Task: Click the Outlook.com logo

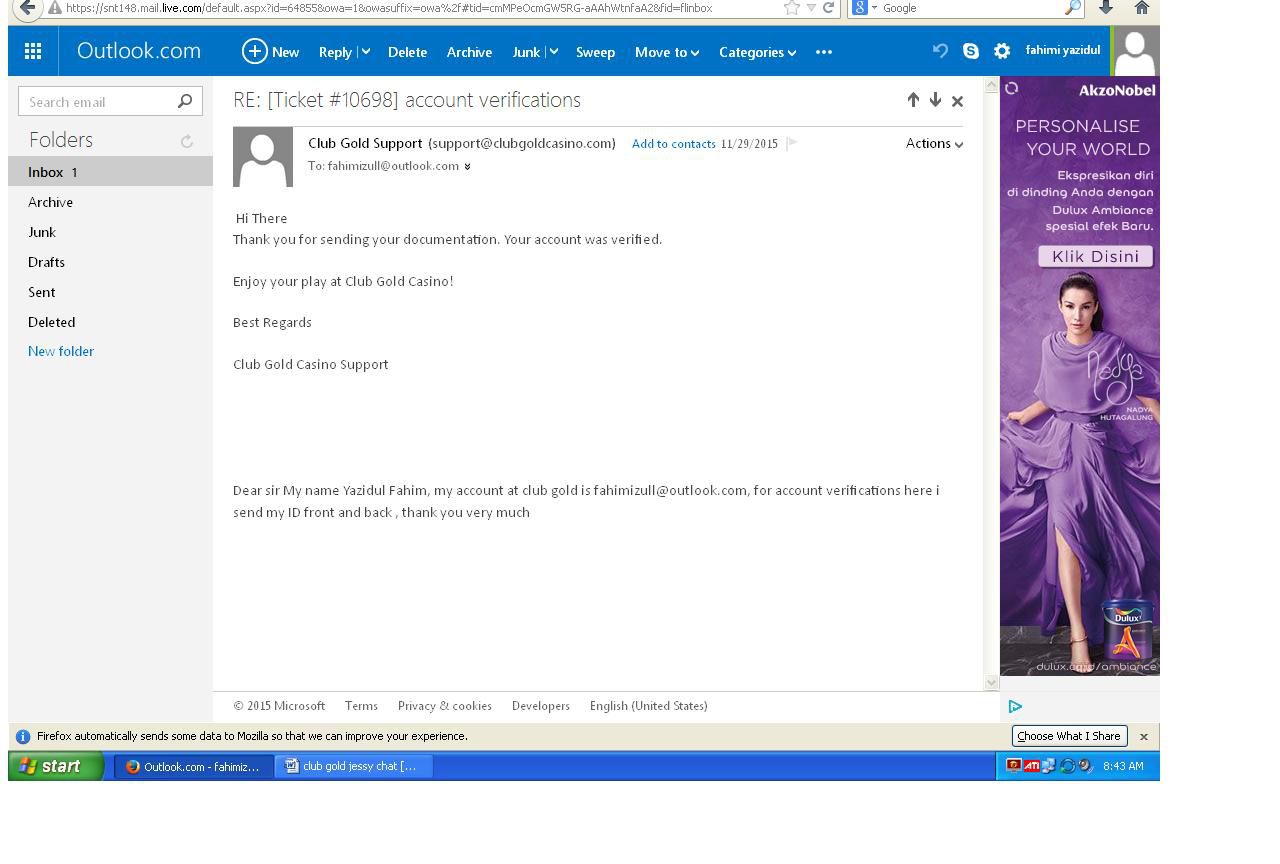Action: 139,51
